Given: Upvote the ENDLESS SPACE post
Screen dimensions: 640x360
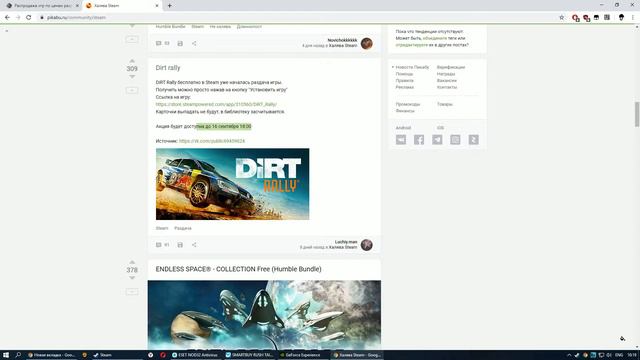Looking at the screenshot, I should (132, 262).
